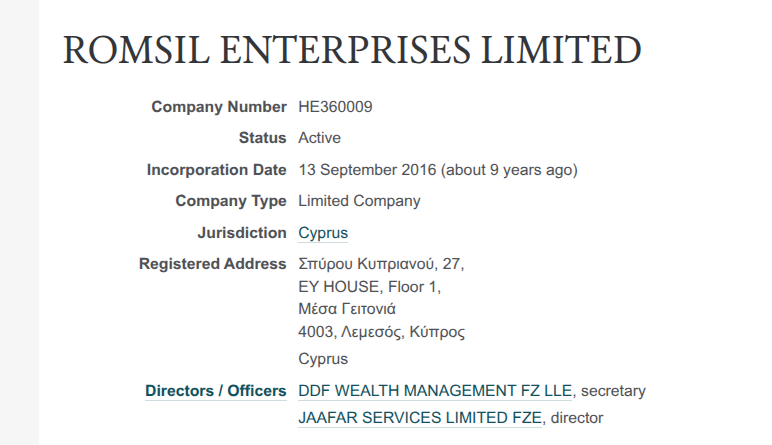This screenshot has height=445, width=772.
Task: Open the Directors / Officers link
Action: click(x=215, y=391)
